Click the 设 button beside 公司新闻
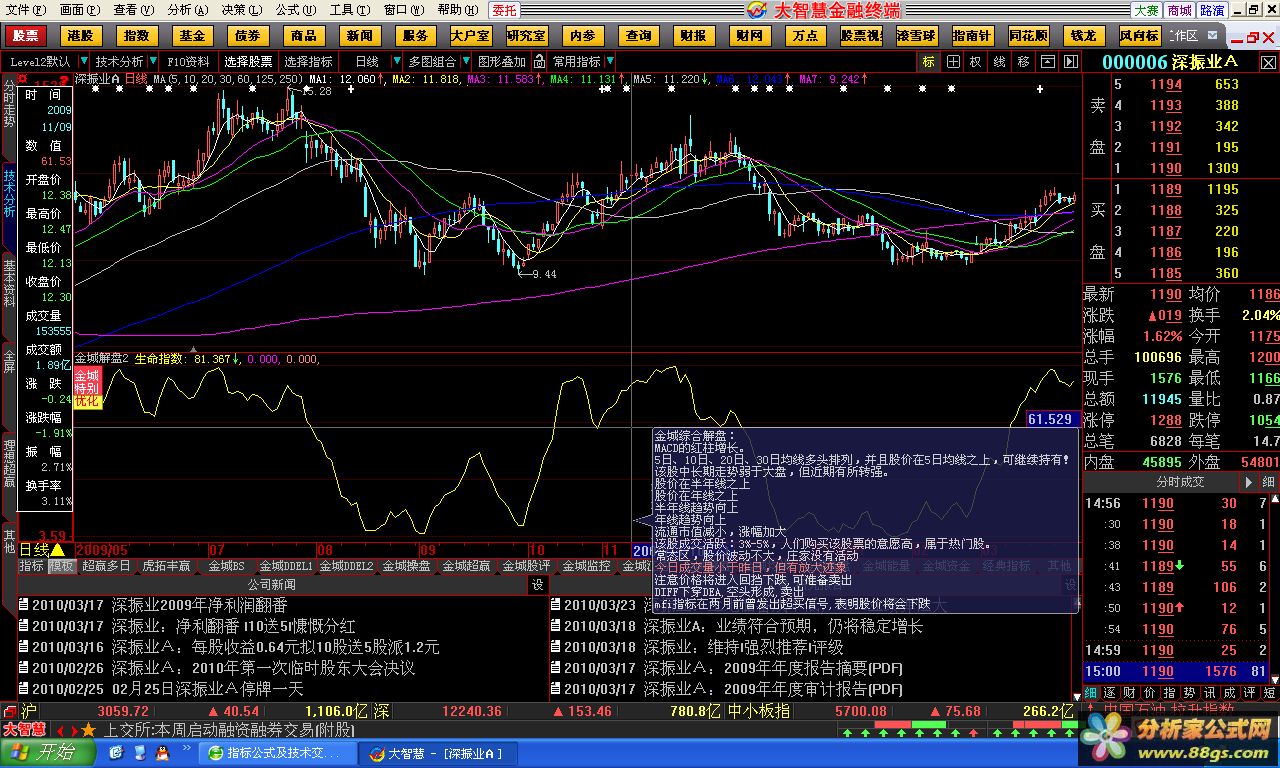Image resolution: width=1280 pixels, height=768 pixels. (537, 585)
